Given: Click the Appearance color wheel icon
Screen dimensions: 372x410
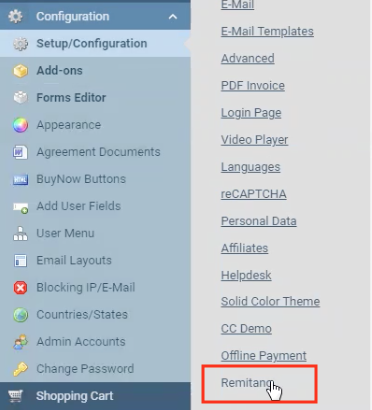Looking at the screenshot, I should click(x=20, y=125).
